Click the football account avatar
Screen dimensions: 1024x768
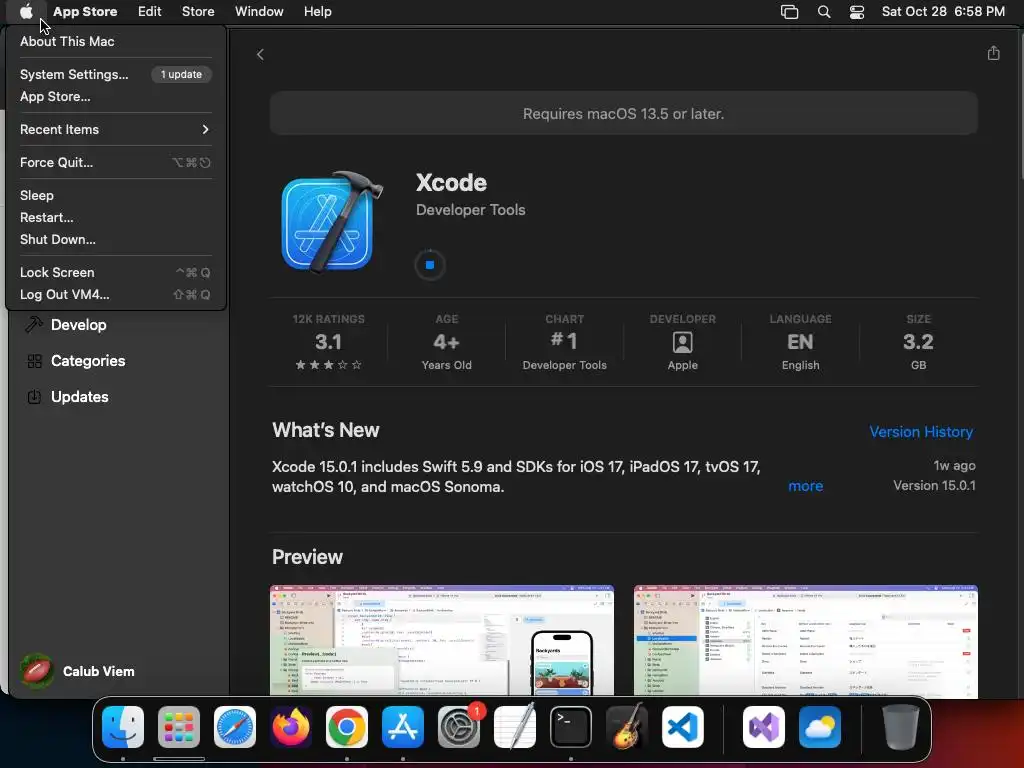click(x=37, y=671)
